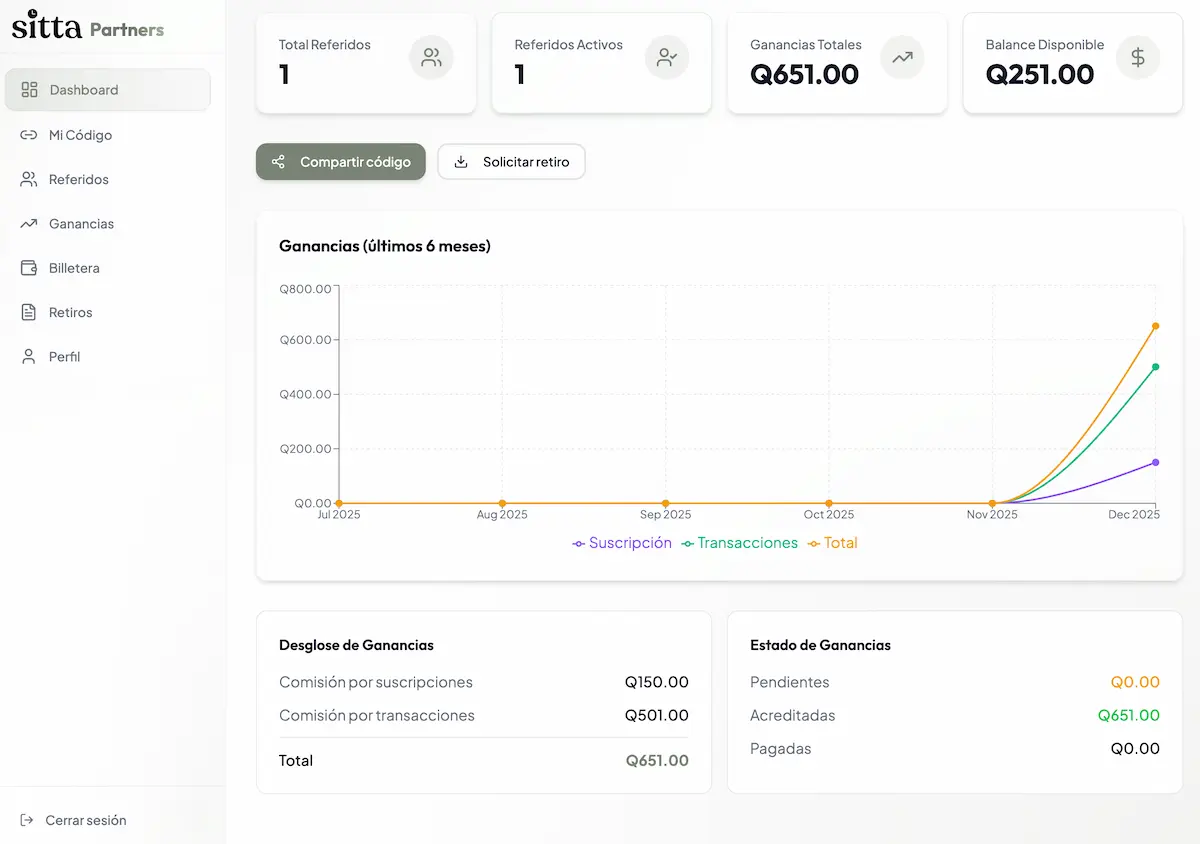Go to the Retiros section
This screenshot has height=844, width=1200.
(70, 312)
